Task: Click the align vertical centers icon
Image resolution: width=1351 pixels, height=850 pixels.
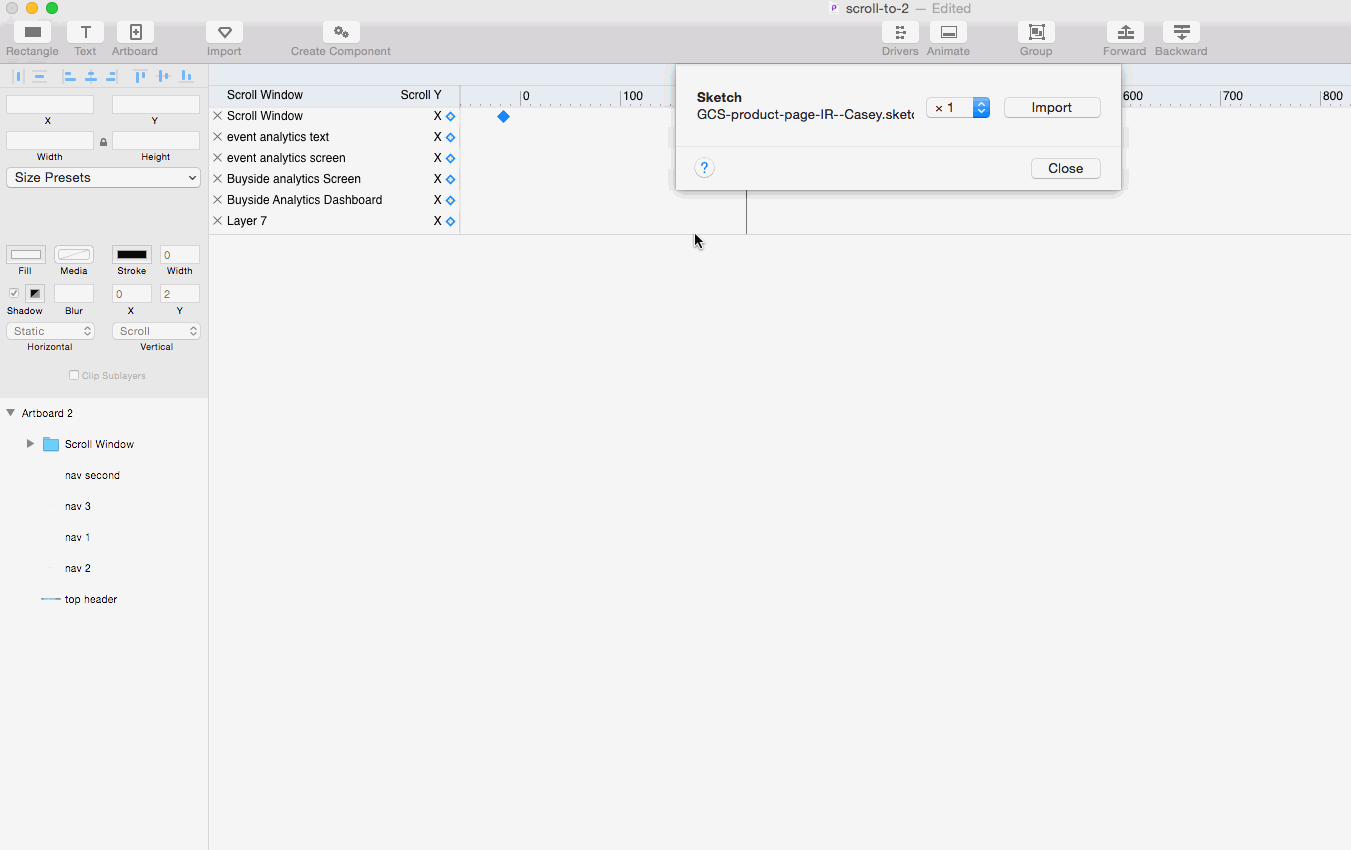Action: click(163, 76)
